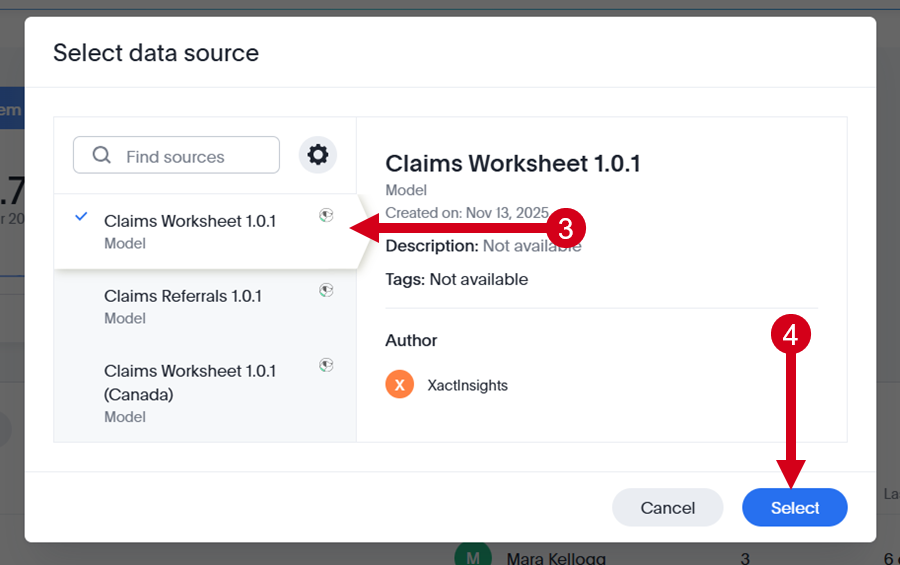Click the Tags: Not available text
The height and width of the screenshot is (565, 900).
click(456, 280)
